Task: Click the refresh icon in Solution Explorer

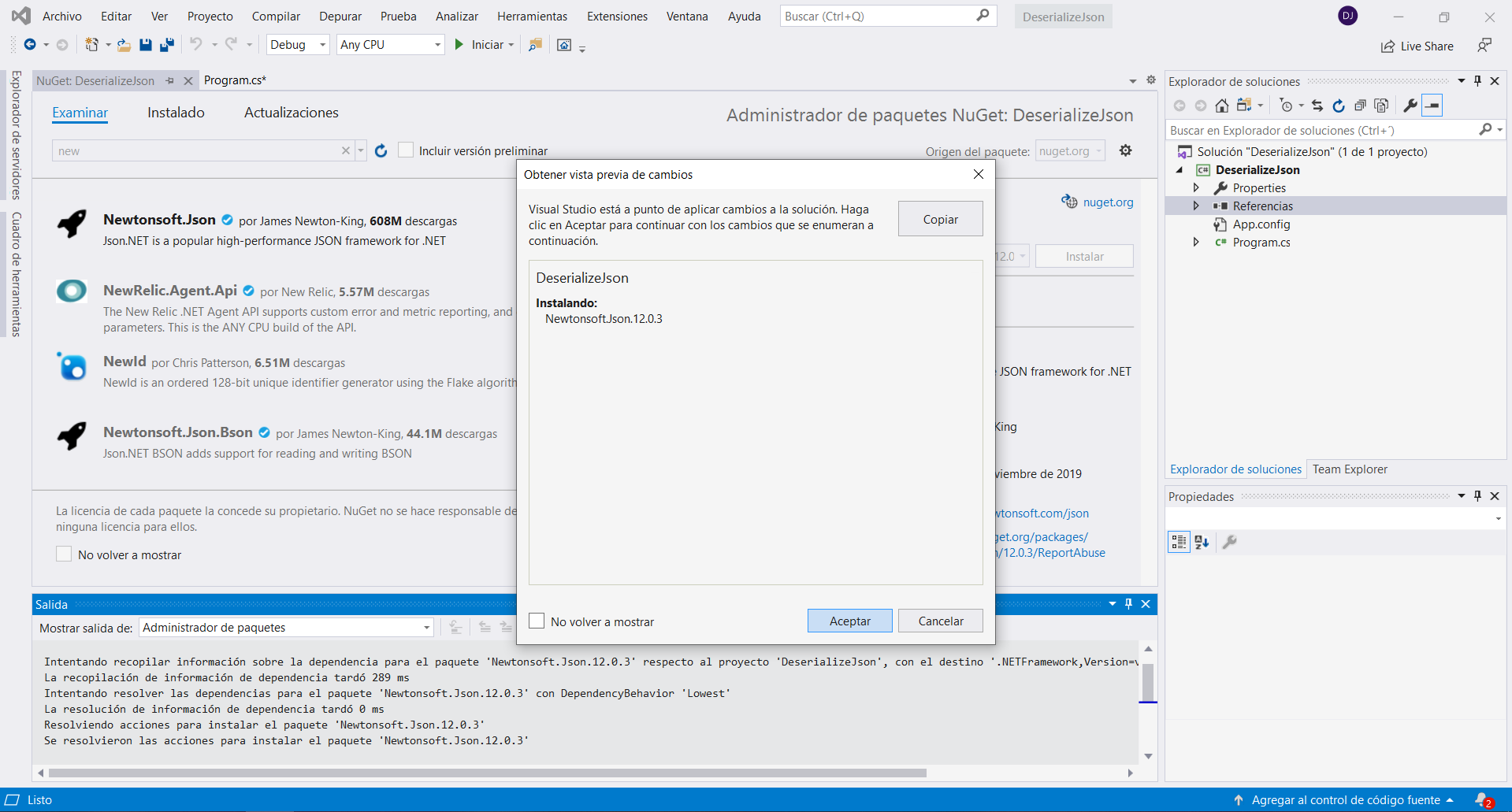Action: (1338, 106)
